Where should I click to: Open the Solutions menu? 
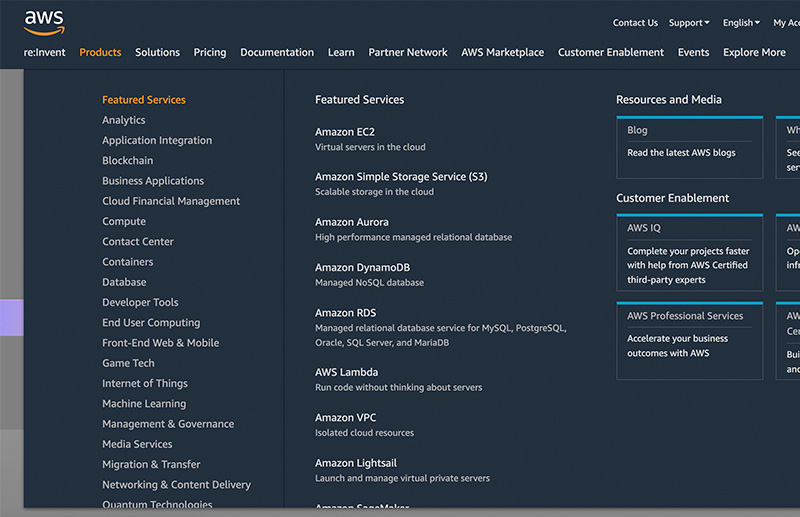click(x=157, y=52)
